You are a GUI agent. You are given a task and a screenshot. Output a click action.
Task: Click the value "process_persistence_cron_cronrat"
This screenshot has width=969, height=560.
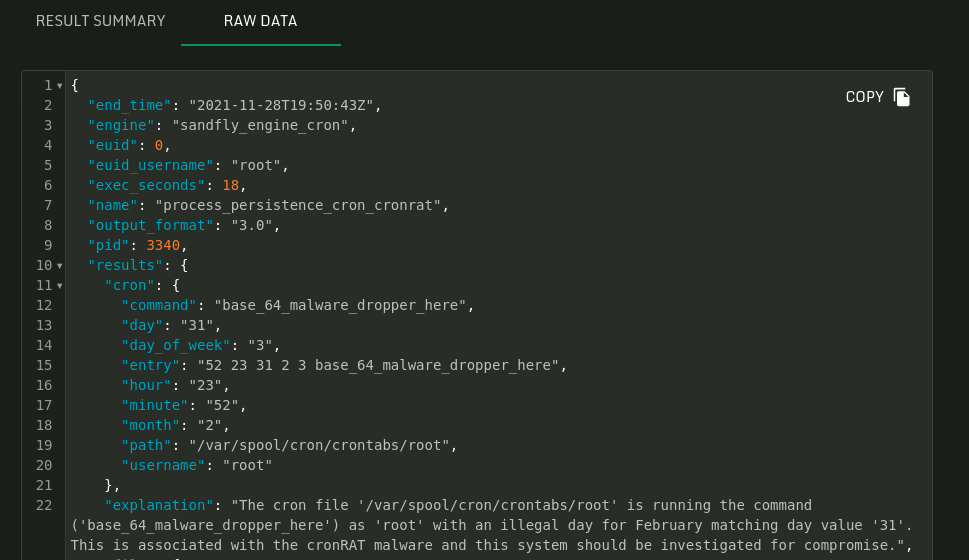(x=298, y=205)
